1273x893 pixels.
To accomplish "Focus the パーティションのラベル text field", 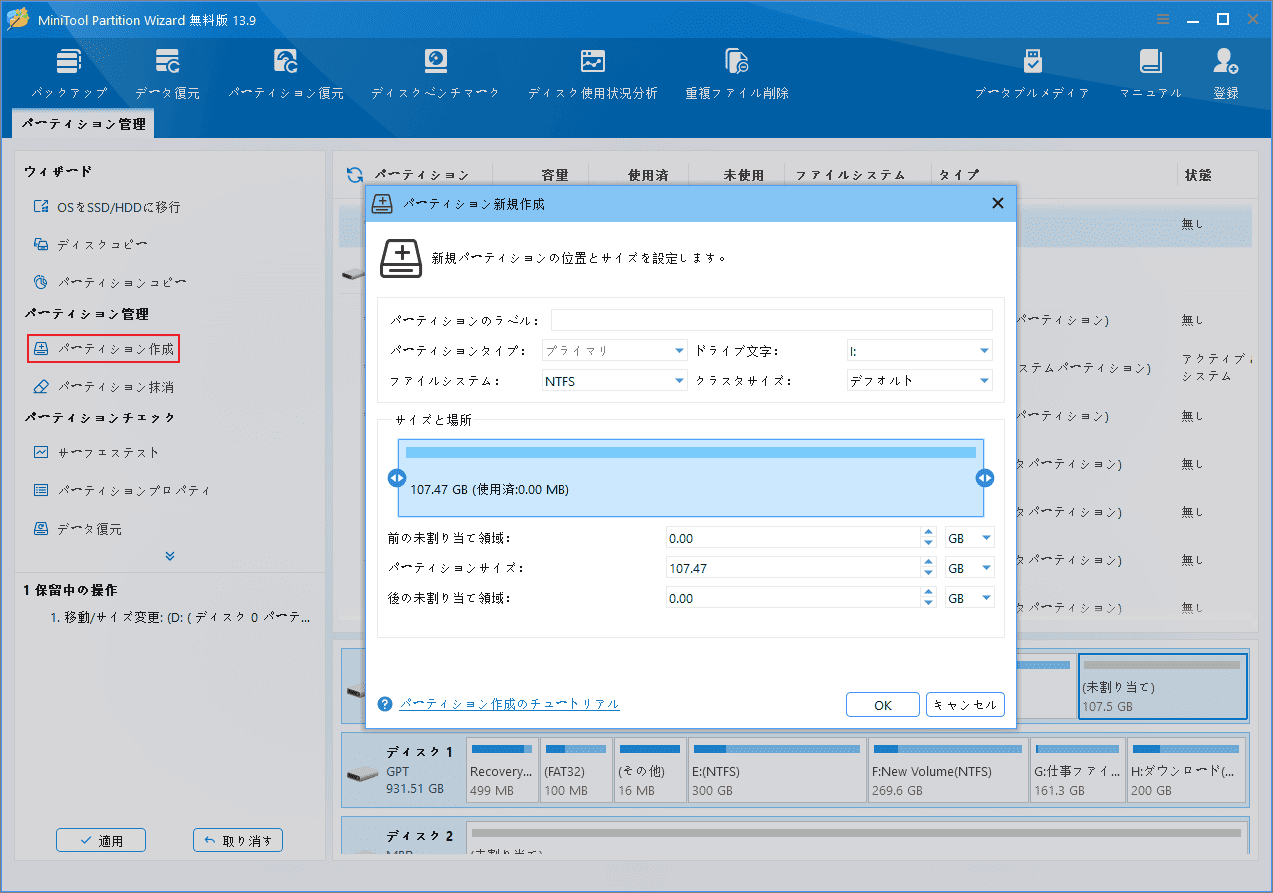I will point(771,320).
